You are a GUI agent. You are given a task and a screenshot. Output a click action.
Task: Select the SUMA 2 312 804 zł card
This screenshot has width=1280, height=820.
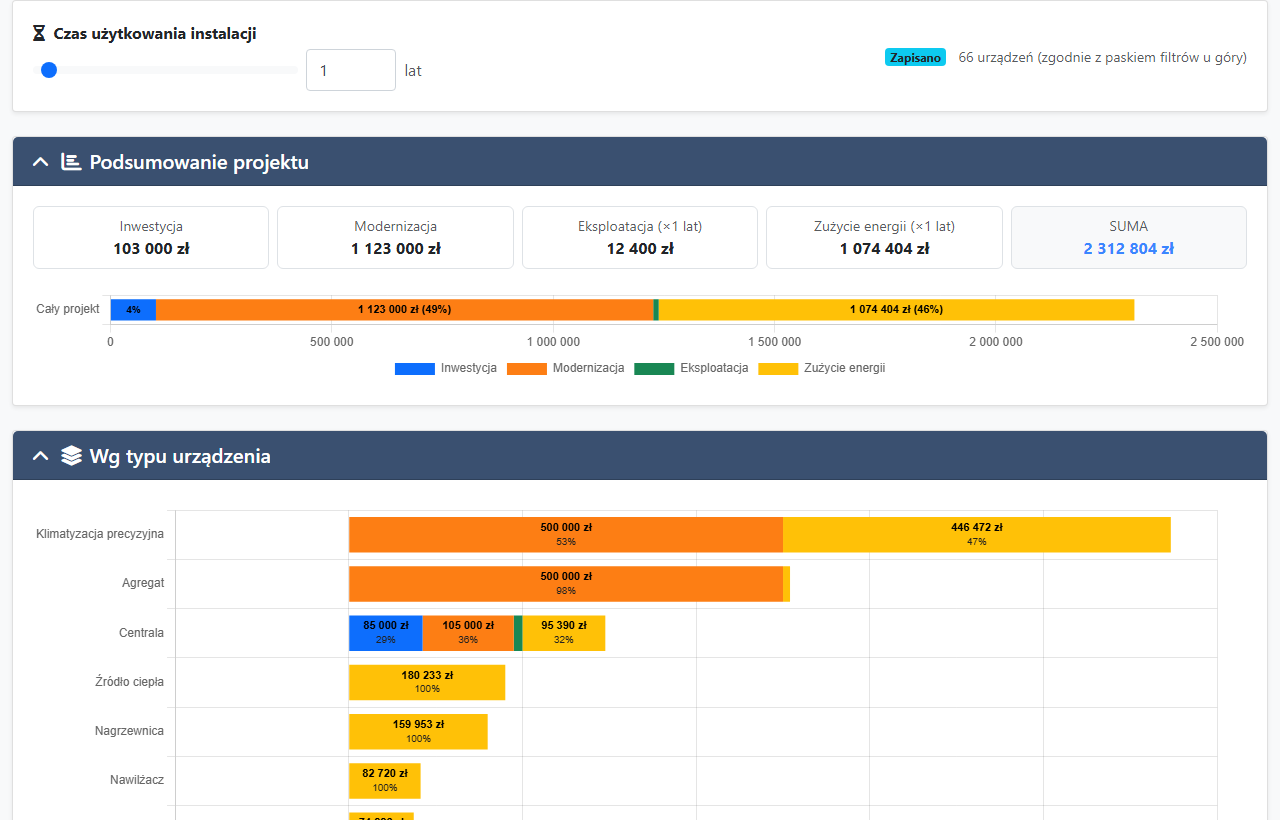[x=1129, y=238]
